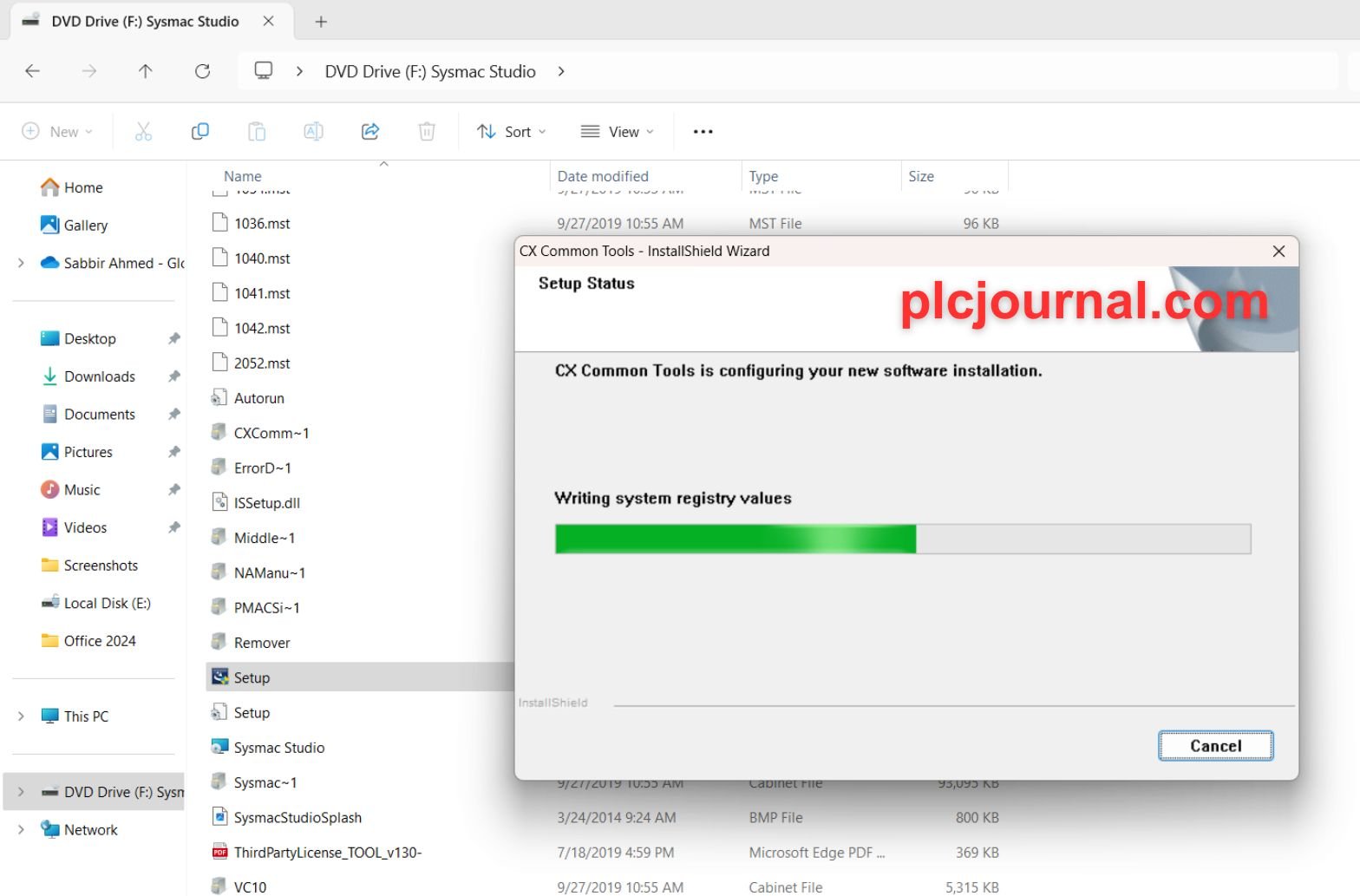The image size is (1360, 896).
Task: Open the Sort dropdown
Action: pyautogui.click(x=512, y=132)
